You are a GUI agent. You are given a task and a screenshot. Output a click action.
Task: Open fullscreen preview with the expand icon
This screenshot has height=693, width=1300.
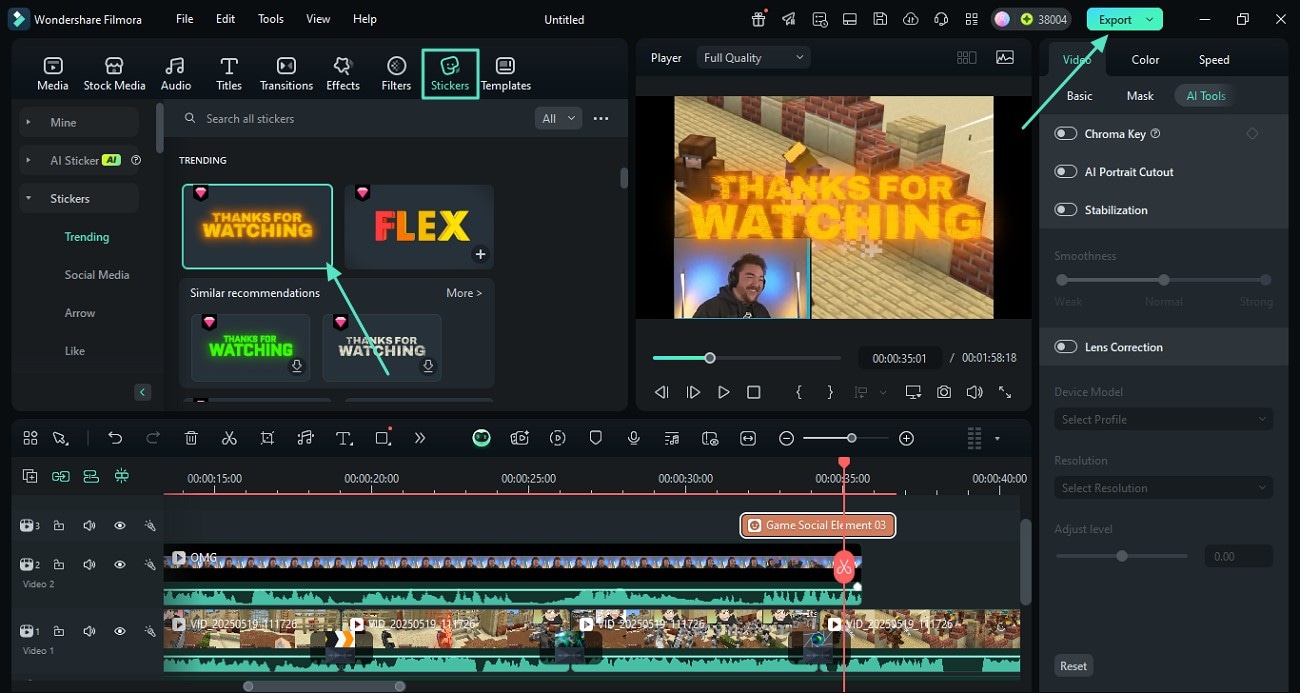click(x=1005, y=393)
